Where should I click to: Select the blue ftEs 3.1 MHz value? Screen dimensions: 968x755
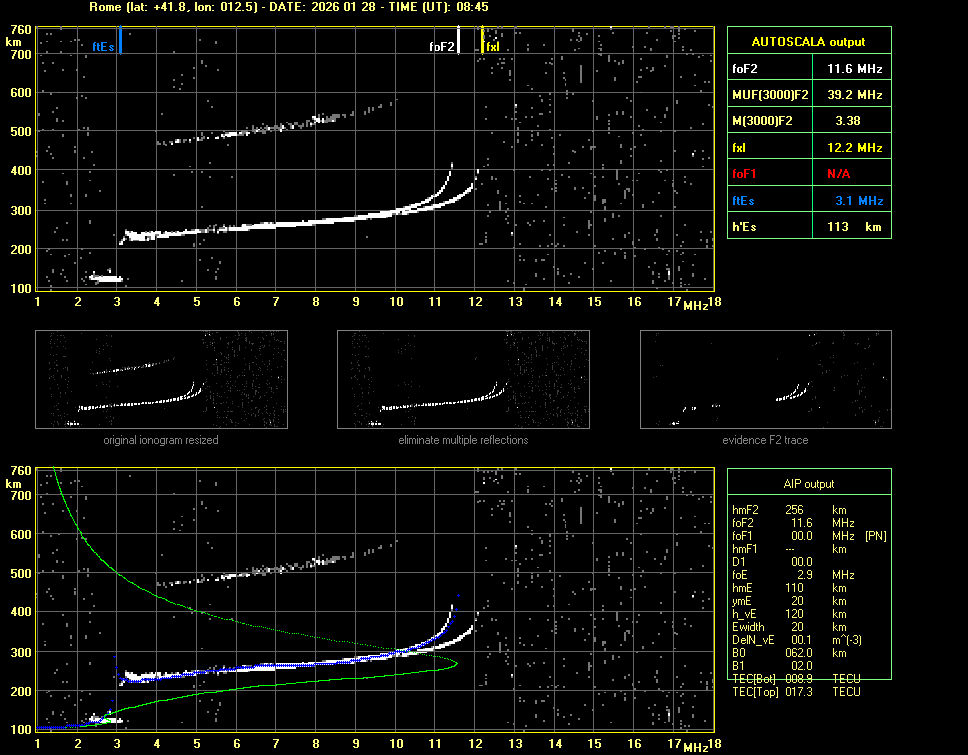coord(858,201)
